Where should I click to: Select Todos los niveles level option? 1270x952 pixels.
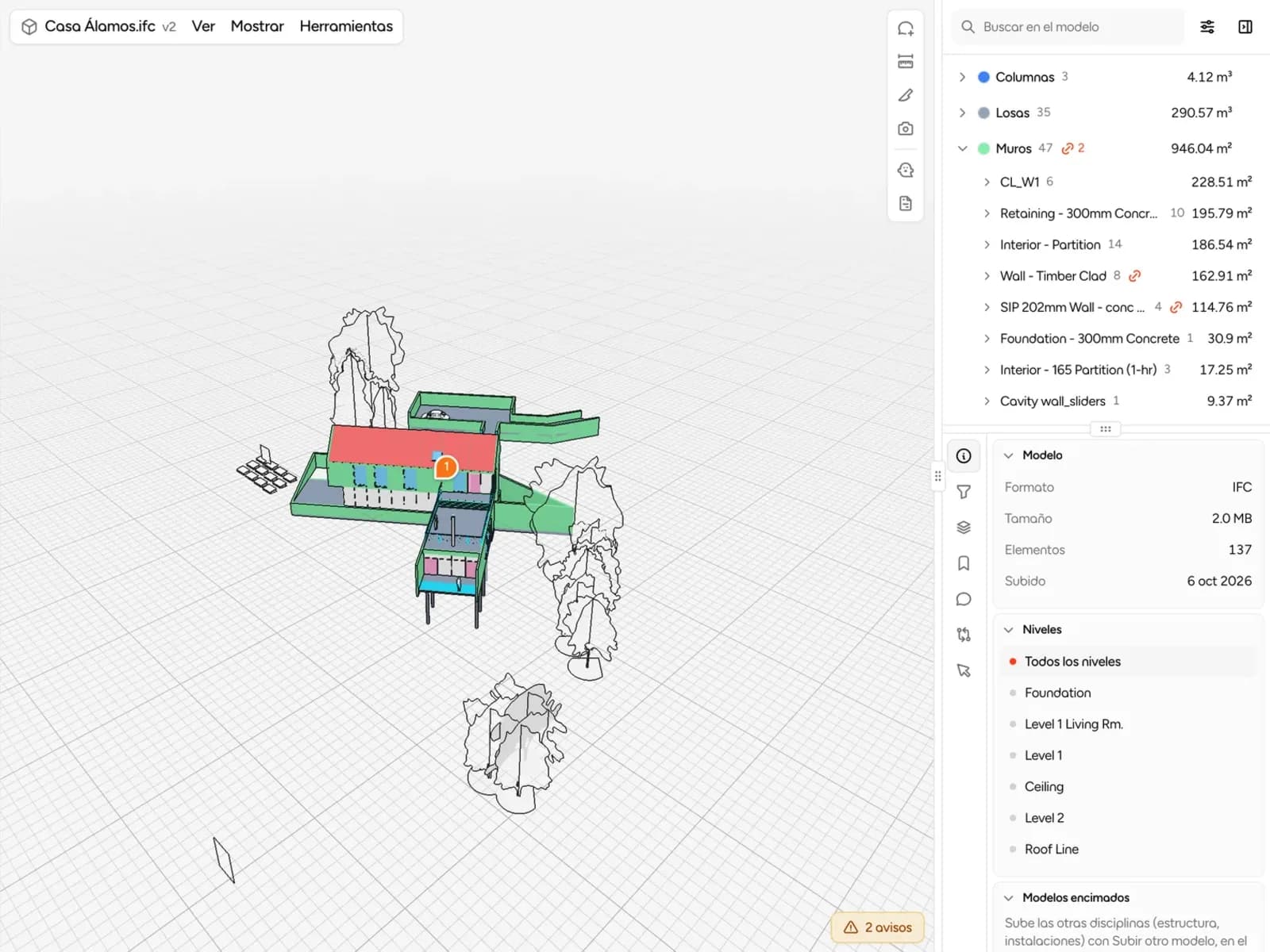pyautogui.click(x=1128, y=662)
